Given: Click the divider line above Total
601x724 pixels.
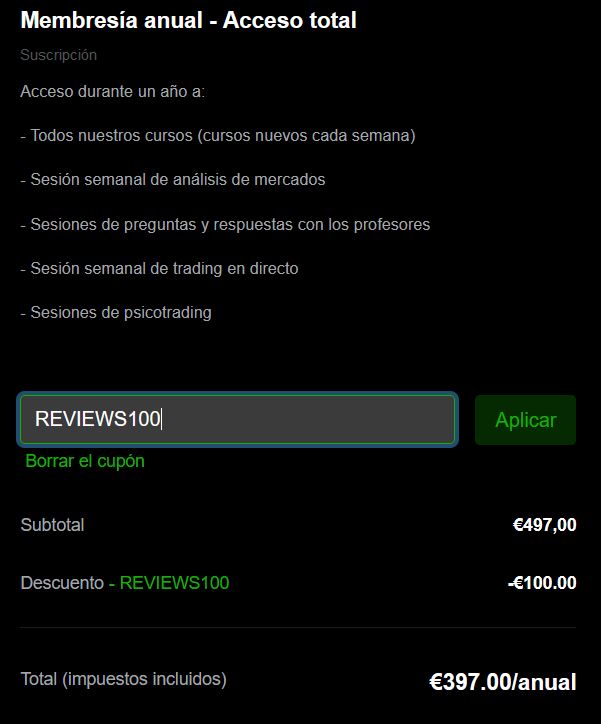Looking at the screenshot, I should click(x=298, y=627).
